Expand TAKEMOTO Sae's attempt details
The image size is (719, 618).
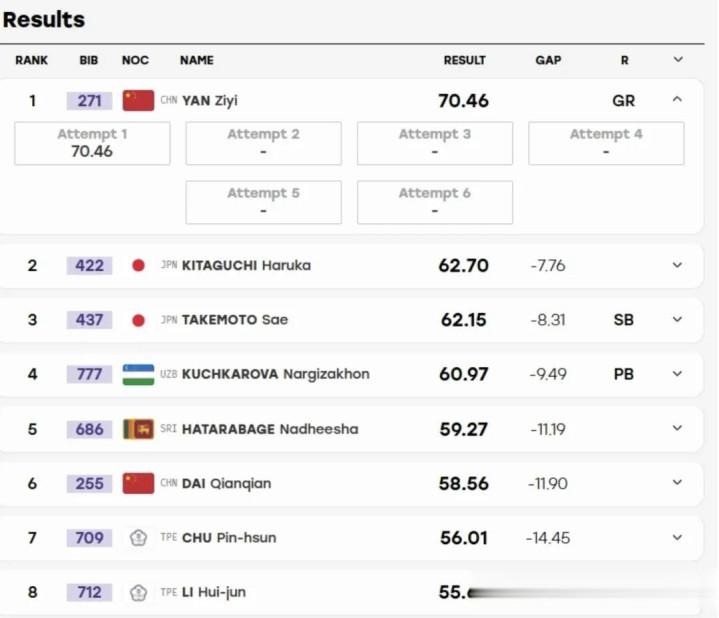point(677,319)
